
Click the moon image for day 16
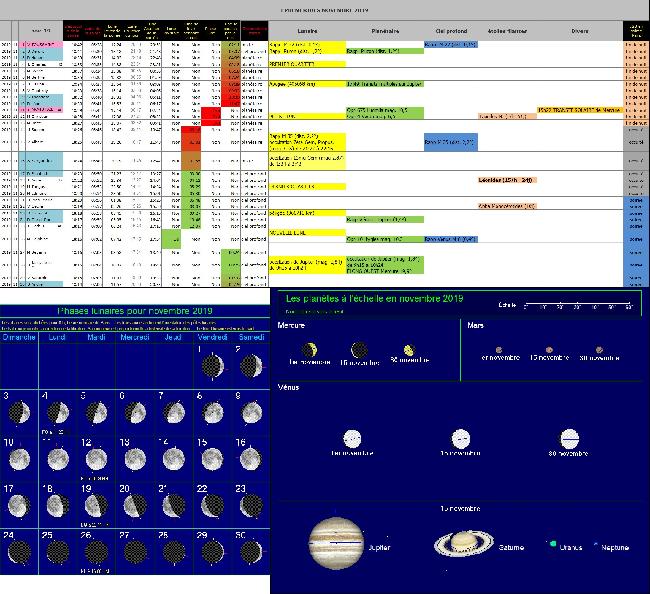[251, 459]
